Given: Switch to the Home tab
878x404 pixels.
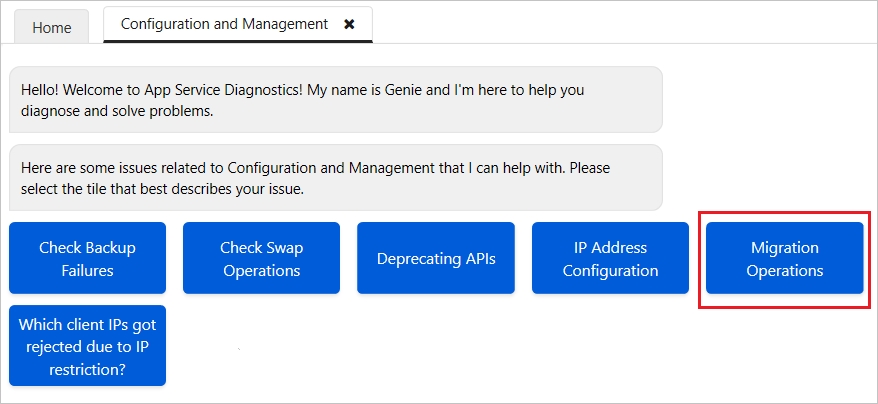Looking at the screenshot, I should click(51, 27).
